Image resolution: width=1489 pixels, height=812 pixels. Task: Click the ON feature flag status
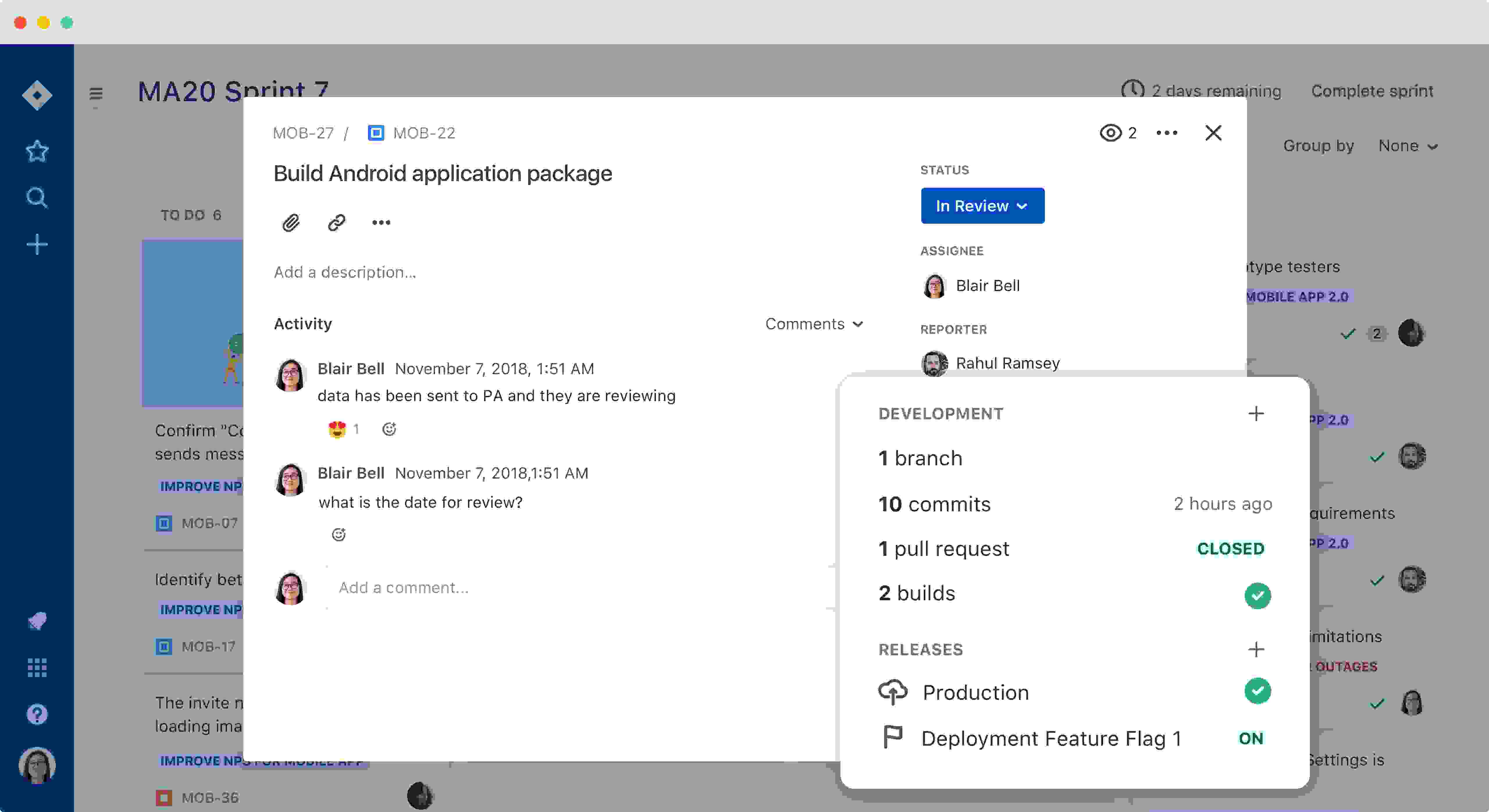point(1251,738)
